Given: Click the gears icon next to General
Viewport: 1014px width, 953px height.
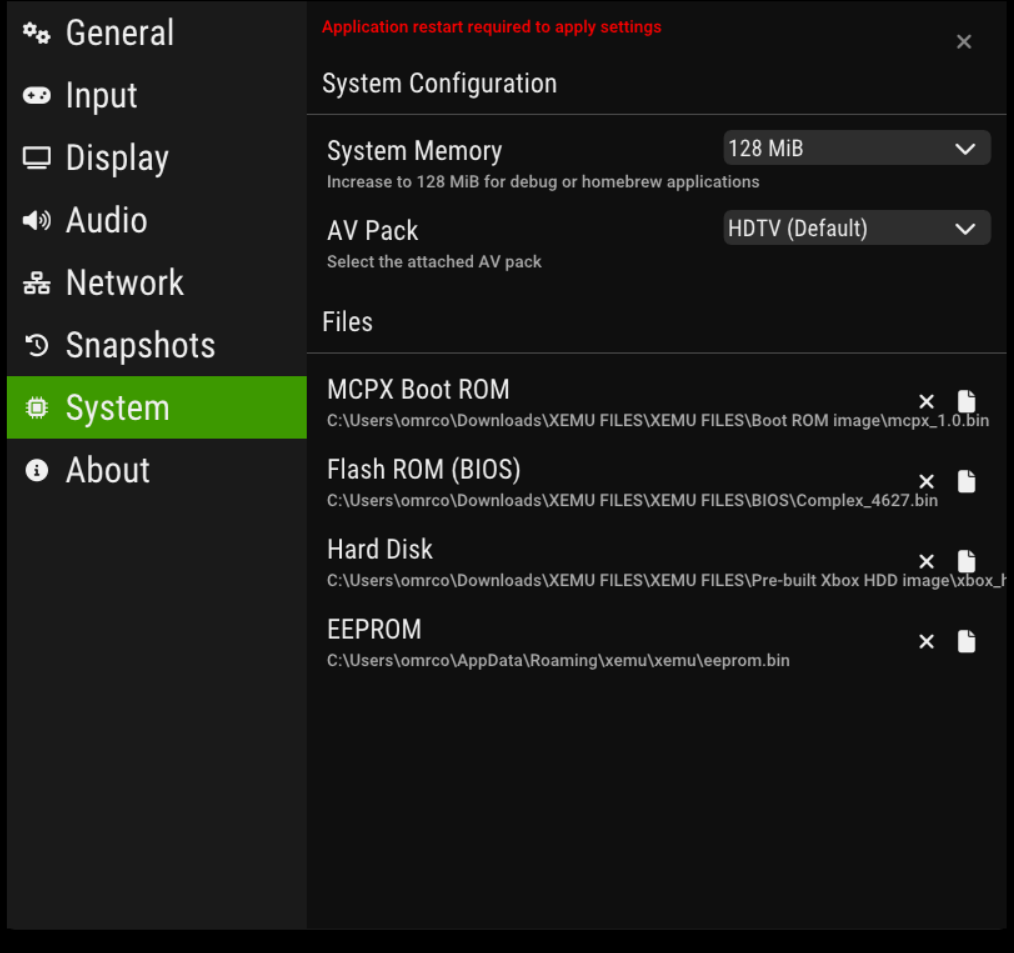Looking at the screenshot, I should click(36, 33).
